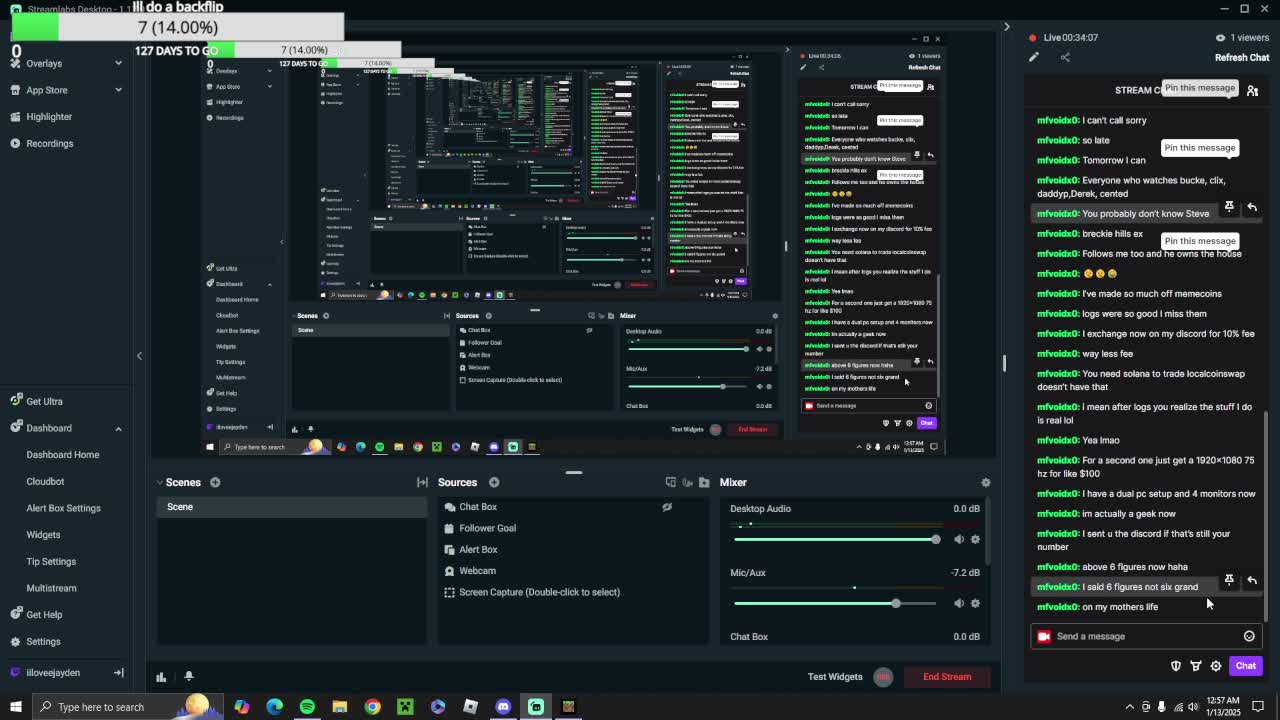
Task: Expand App Store sidebar section
Action: (x=118, y=90)
